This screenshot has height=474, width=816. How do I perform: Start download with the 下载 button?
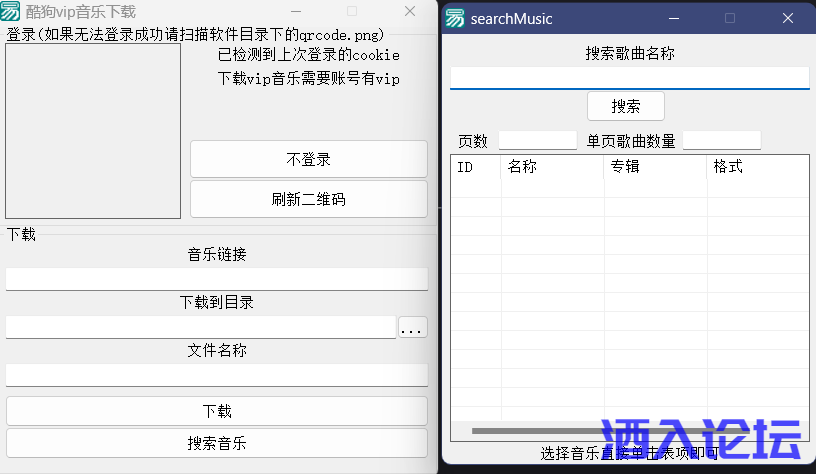pyautogui.click(x=217, y=411)
